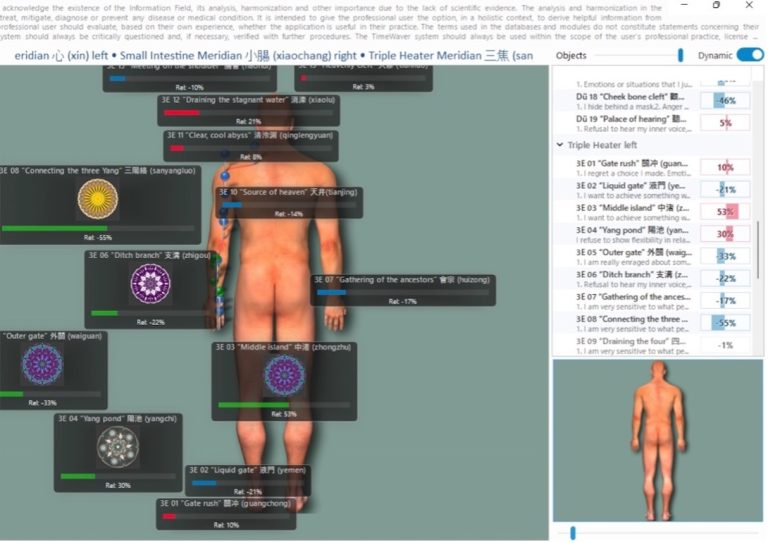The height and width of the screenshot is (543, 768).
Task: Open the 3E 12 Draining the stagnant water card
Action: click(x=249, y=110)
